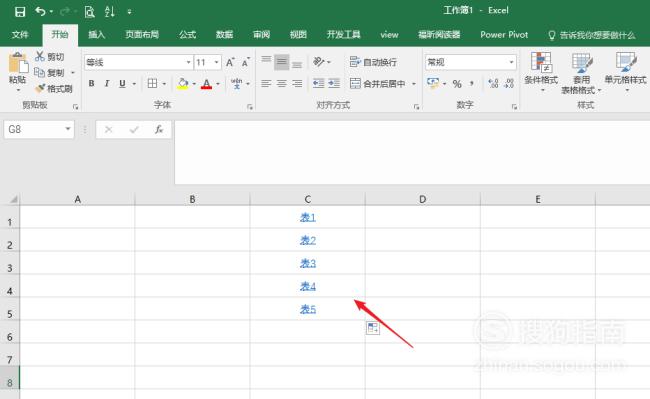Image resolution: width=650 pixels, height=399 pixels.
Task: Click Accounting Number Format icon
Action: point(433,84)
